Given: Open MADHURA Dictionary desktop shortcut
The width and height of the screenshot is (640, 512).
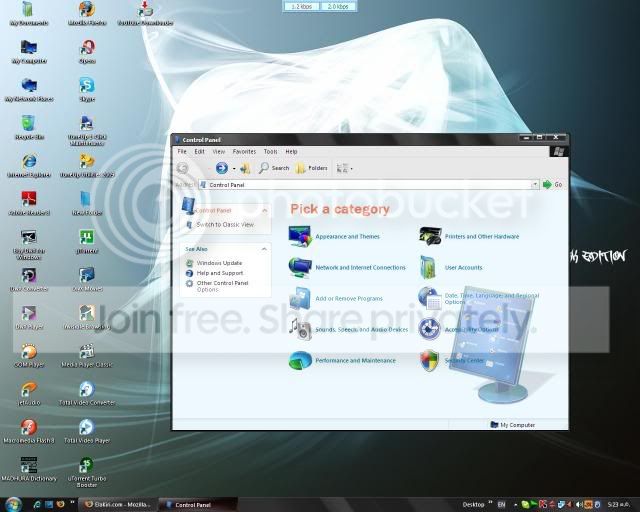Looking at the screenshot, I should point(29,469).
